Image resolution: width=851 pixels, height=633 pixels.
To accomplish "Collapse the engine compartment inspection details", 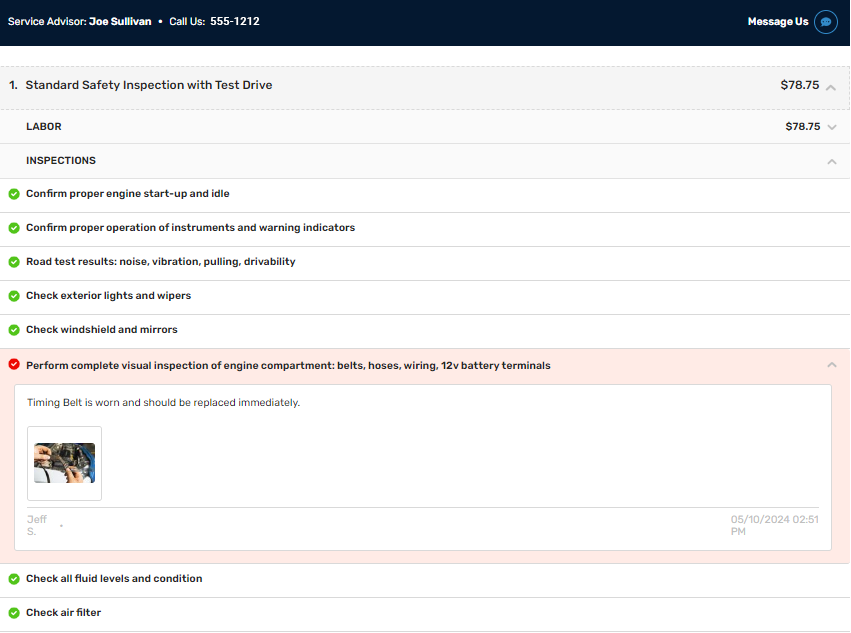I will [x=831, y=366].
